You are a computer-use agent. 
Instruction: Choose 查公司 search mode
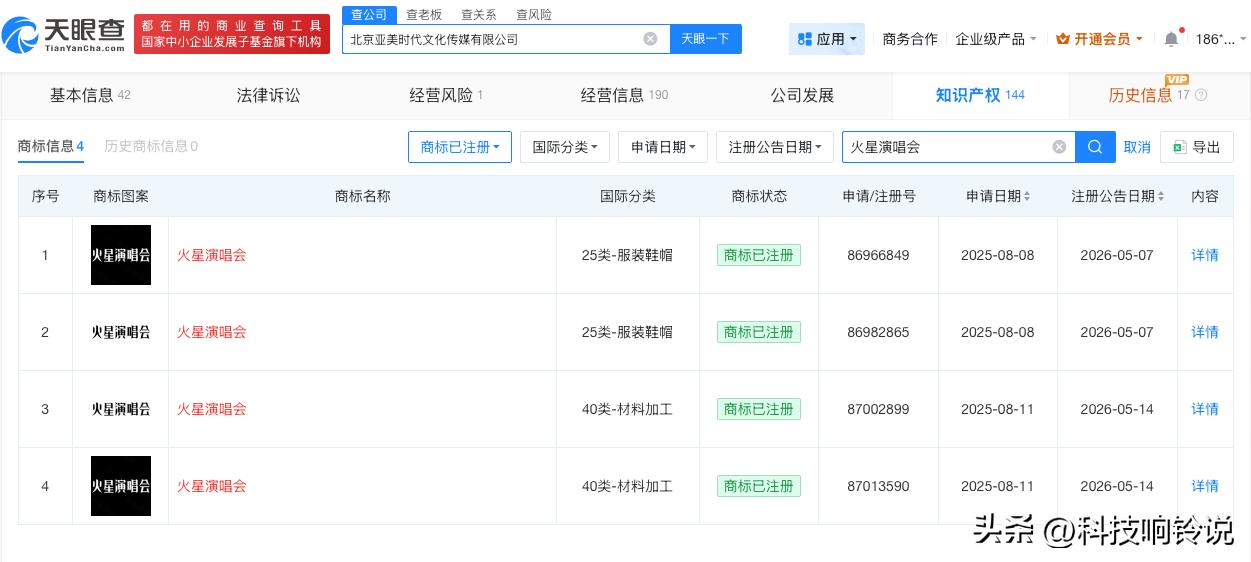point(368,14)
